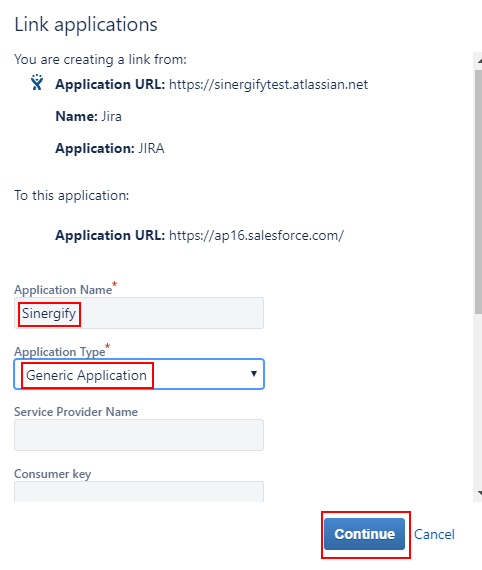Click the Continue button
Viewport: 482px width, 570px height.
pos(364,534)
